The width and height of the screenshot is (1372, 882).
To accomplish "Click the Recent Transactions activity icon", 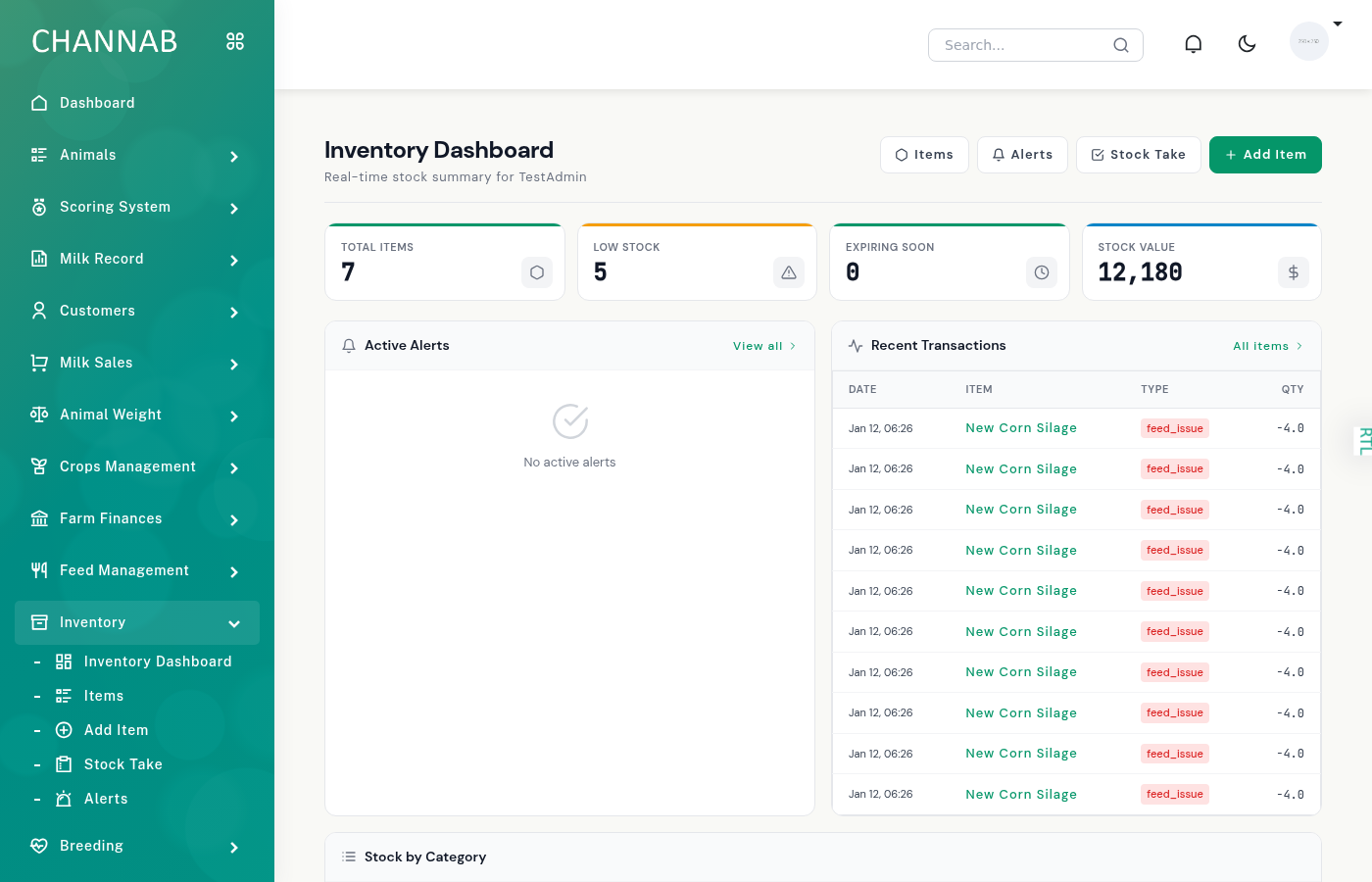I will click(x=854, y=345).
